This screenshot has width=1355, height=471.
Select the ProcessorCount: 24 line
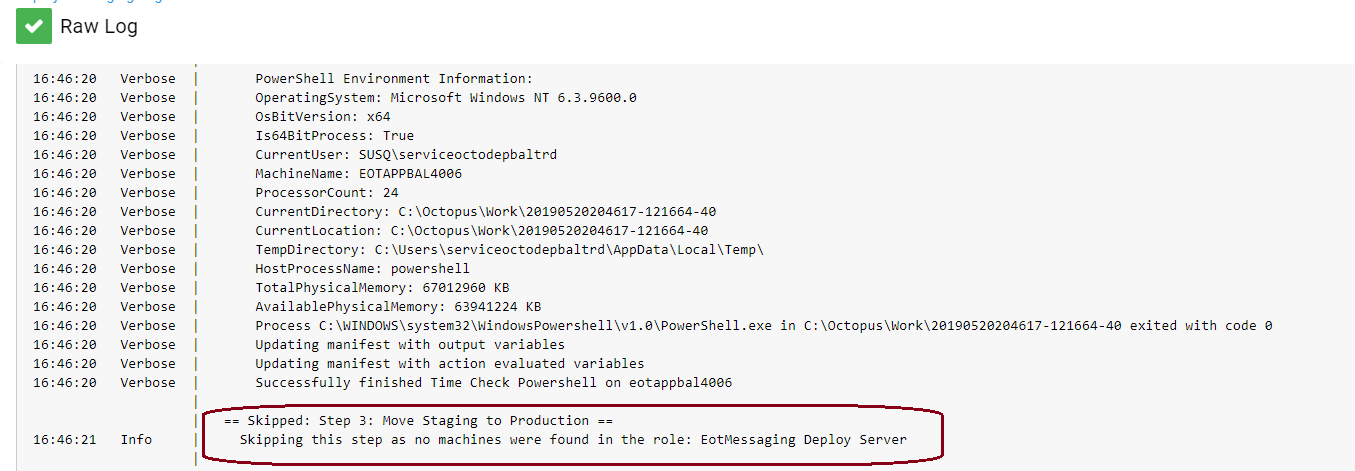coord(327,193)
